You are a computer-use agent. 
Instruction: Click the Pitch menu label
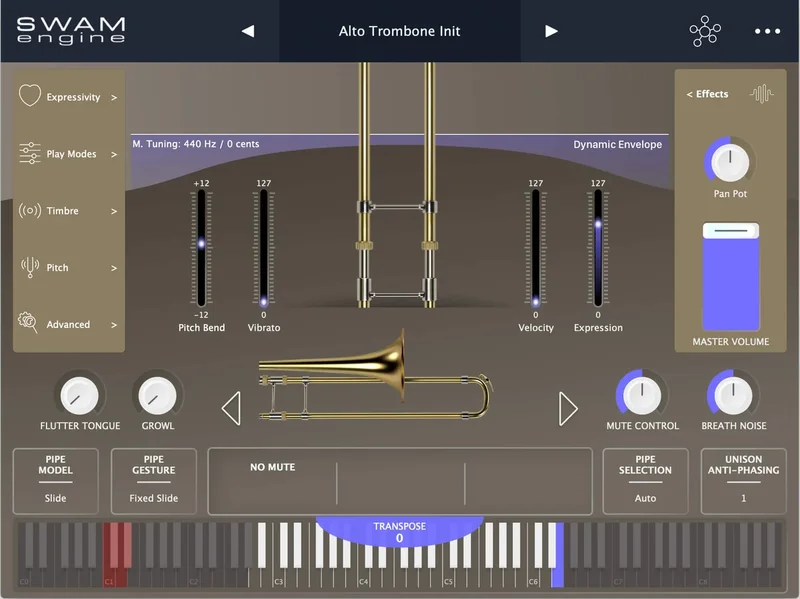coord(57,268)
